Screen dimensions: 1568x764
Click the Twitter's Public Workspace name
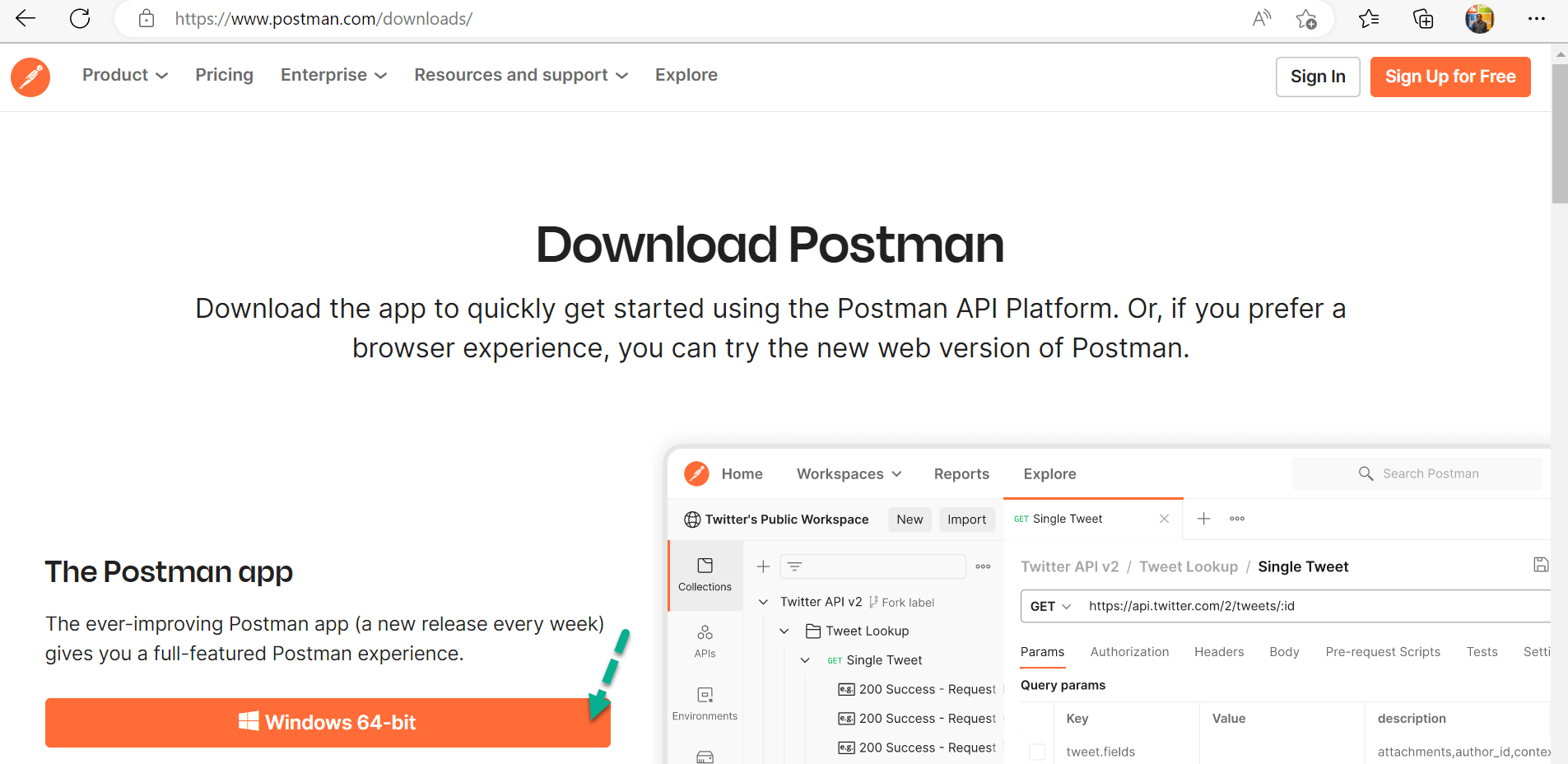coord(787,519)
